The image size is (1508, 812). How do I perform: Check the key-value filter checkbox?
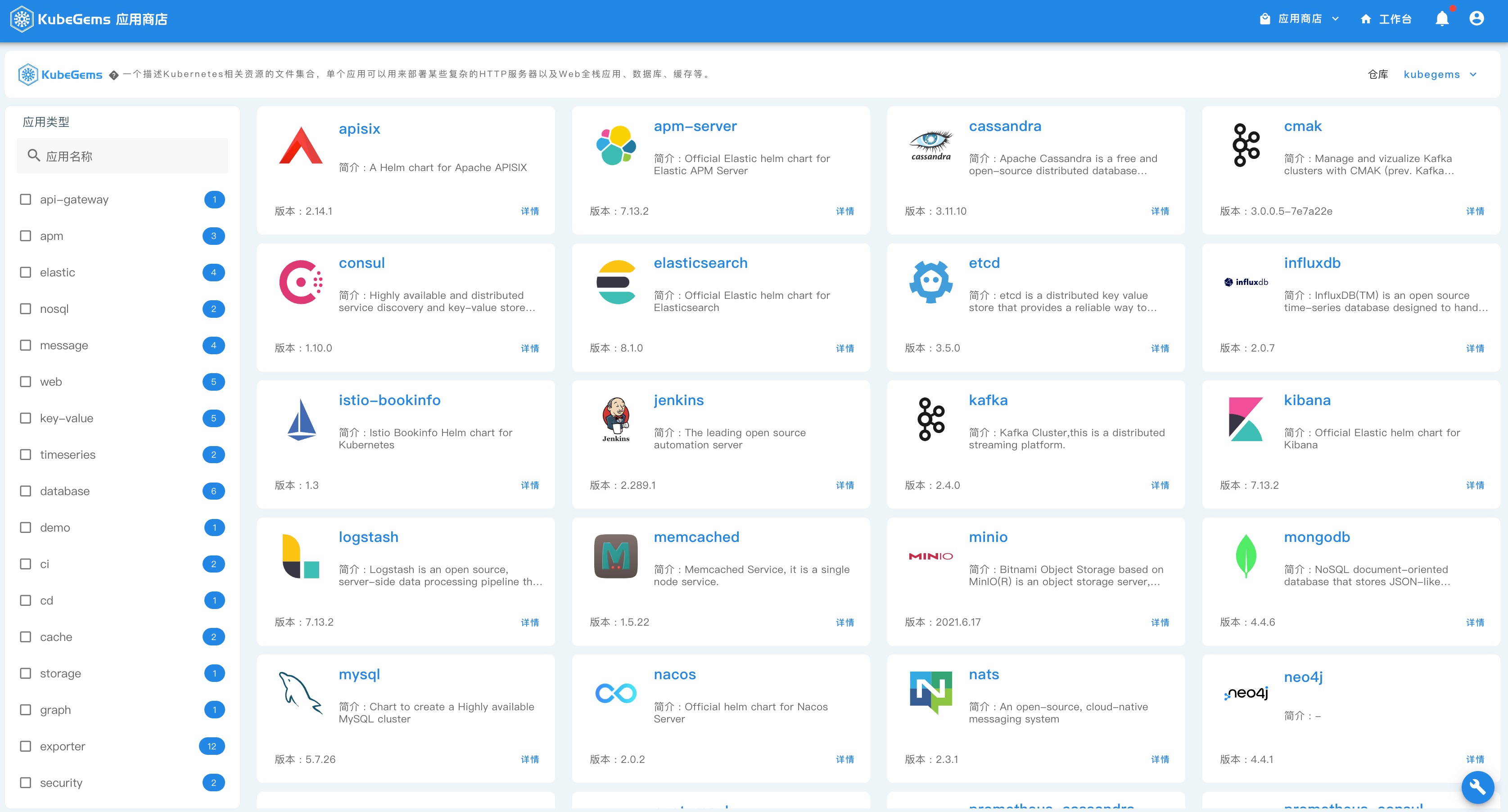pyautogui.click(x=26, y=418)
